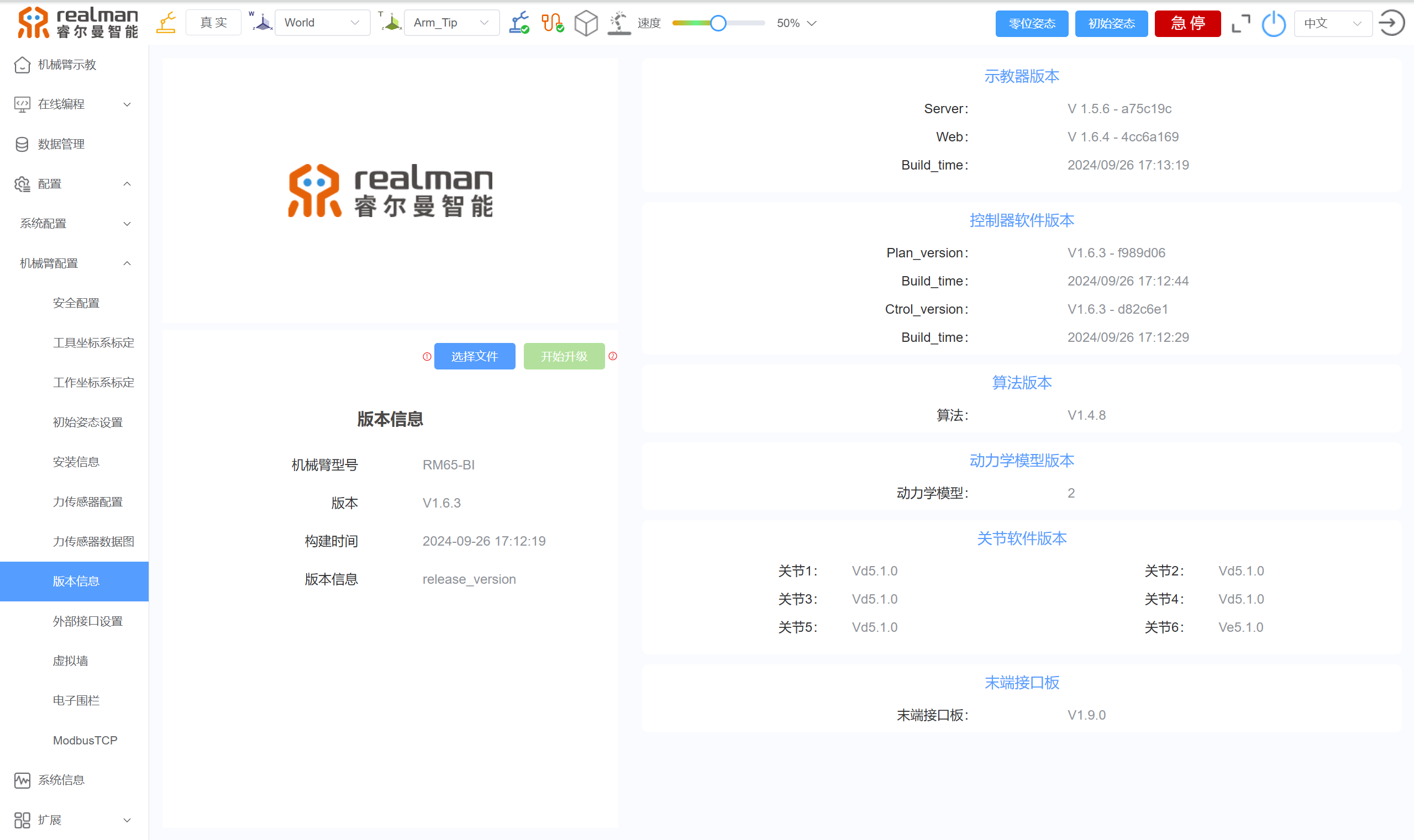Click the orange robot arm icon in toolbar

pyautogui.click(x=166, y=23)
